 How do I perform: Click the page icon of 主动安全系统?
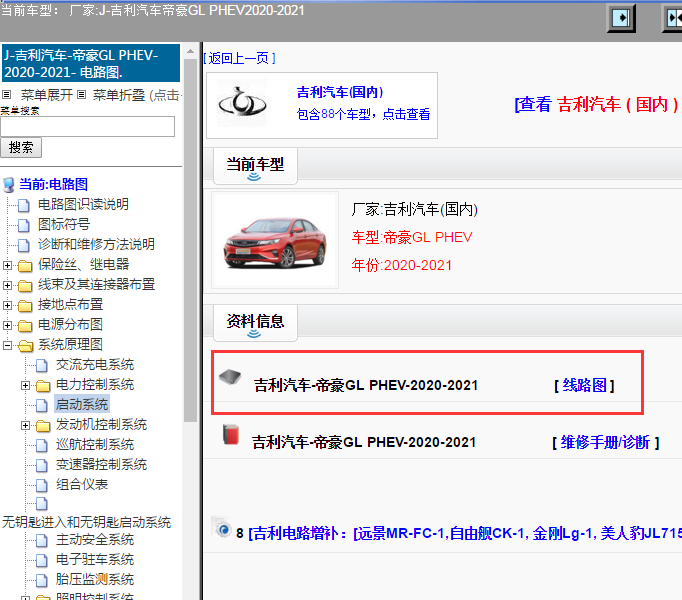(x=42, y=540)
